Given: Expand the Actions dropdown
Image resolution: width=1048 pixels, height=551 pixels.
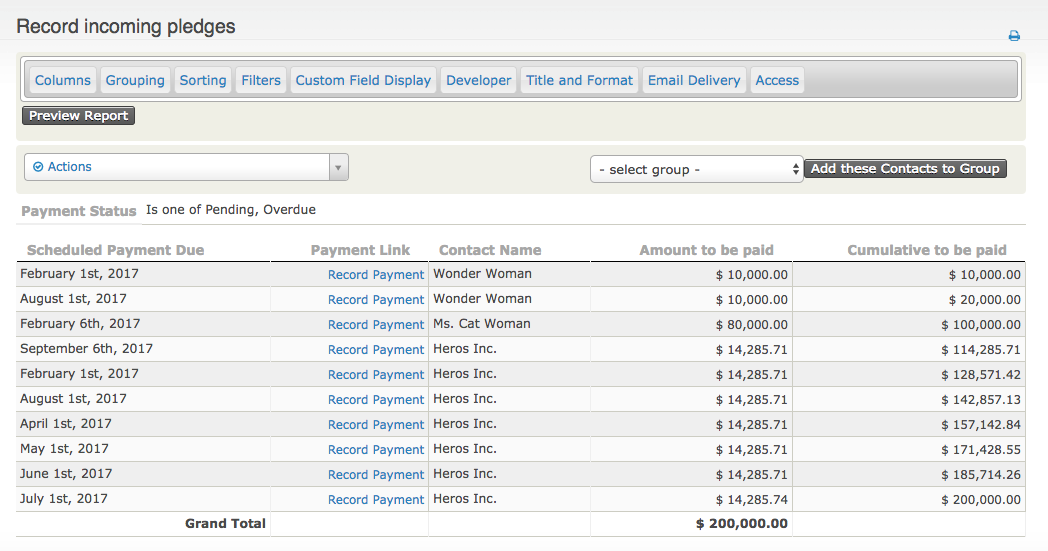Looking at the screenshot, I should click(186, 167).
